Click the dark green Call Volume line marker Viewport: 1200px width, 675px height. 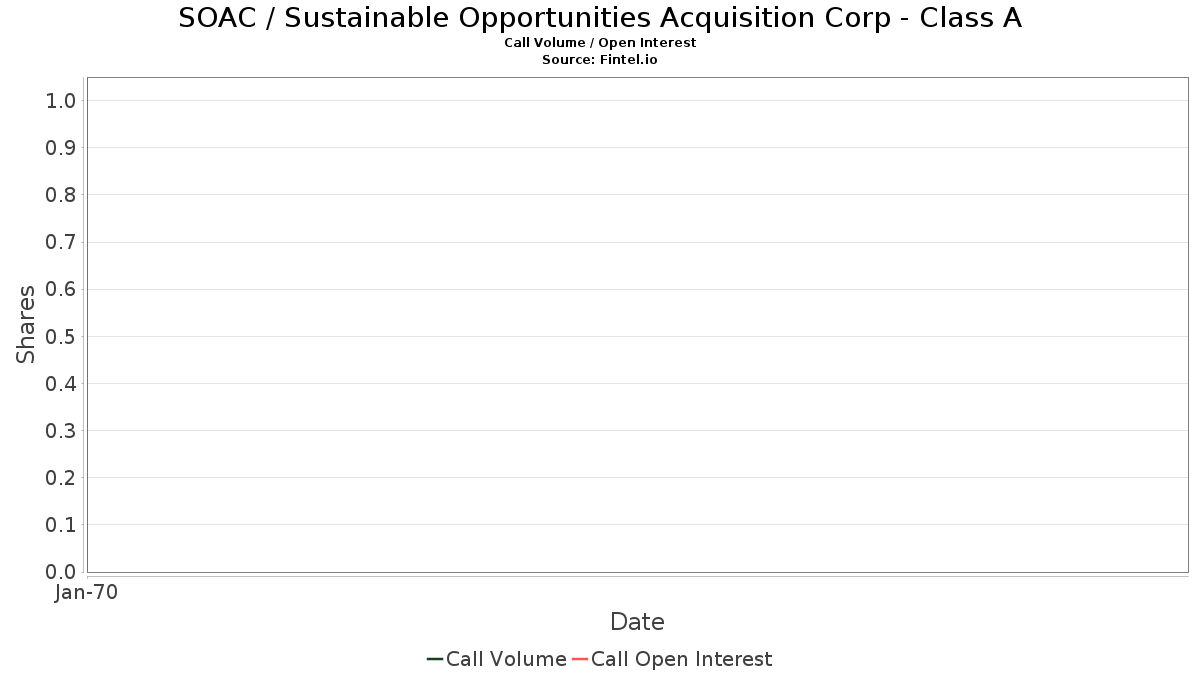click(435, 659)
